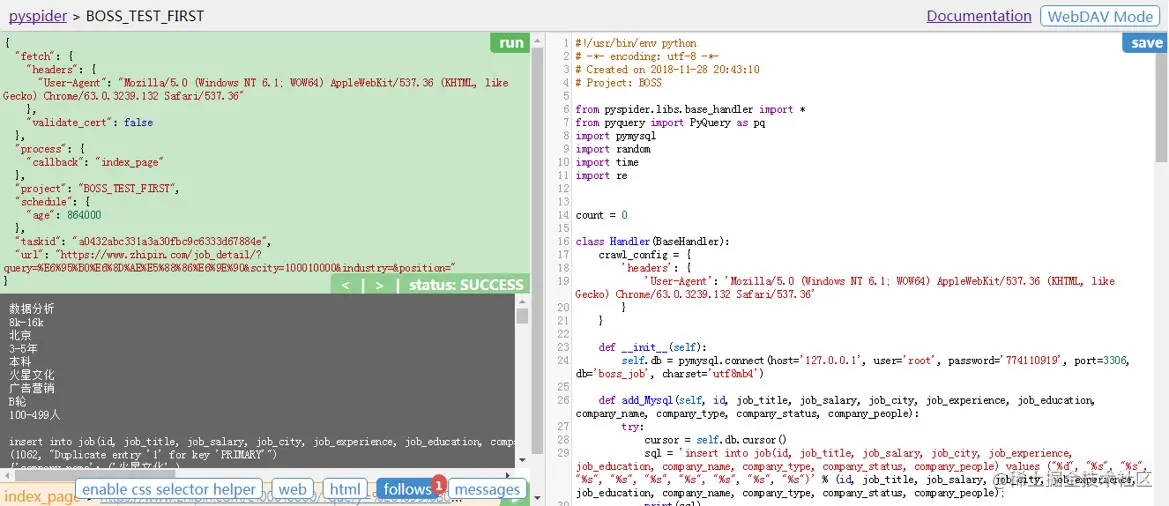This screenshot has width=1169, height=506.
Task: Click the "callback": "index_page" line
Action: [x=95, y=162]
